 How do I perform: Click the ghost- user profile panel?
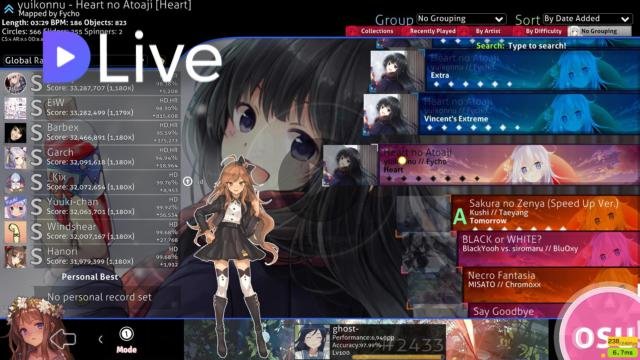(369, 341)
